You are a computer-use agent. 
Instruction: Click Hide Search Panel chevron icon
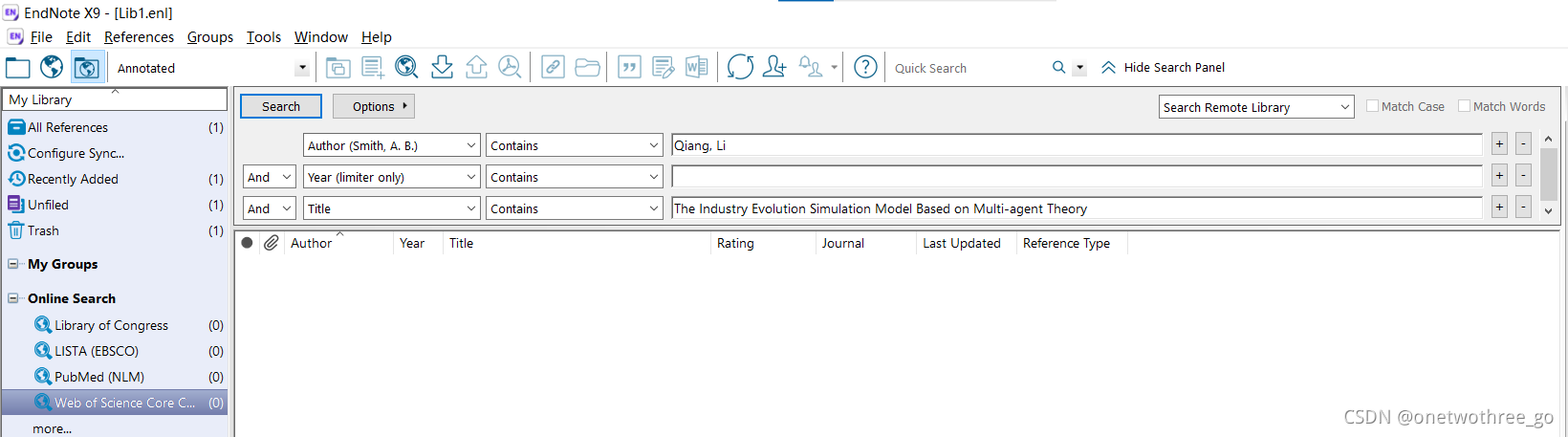pos(1108,67)
